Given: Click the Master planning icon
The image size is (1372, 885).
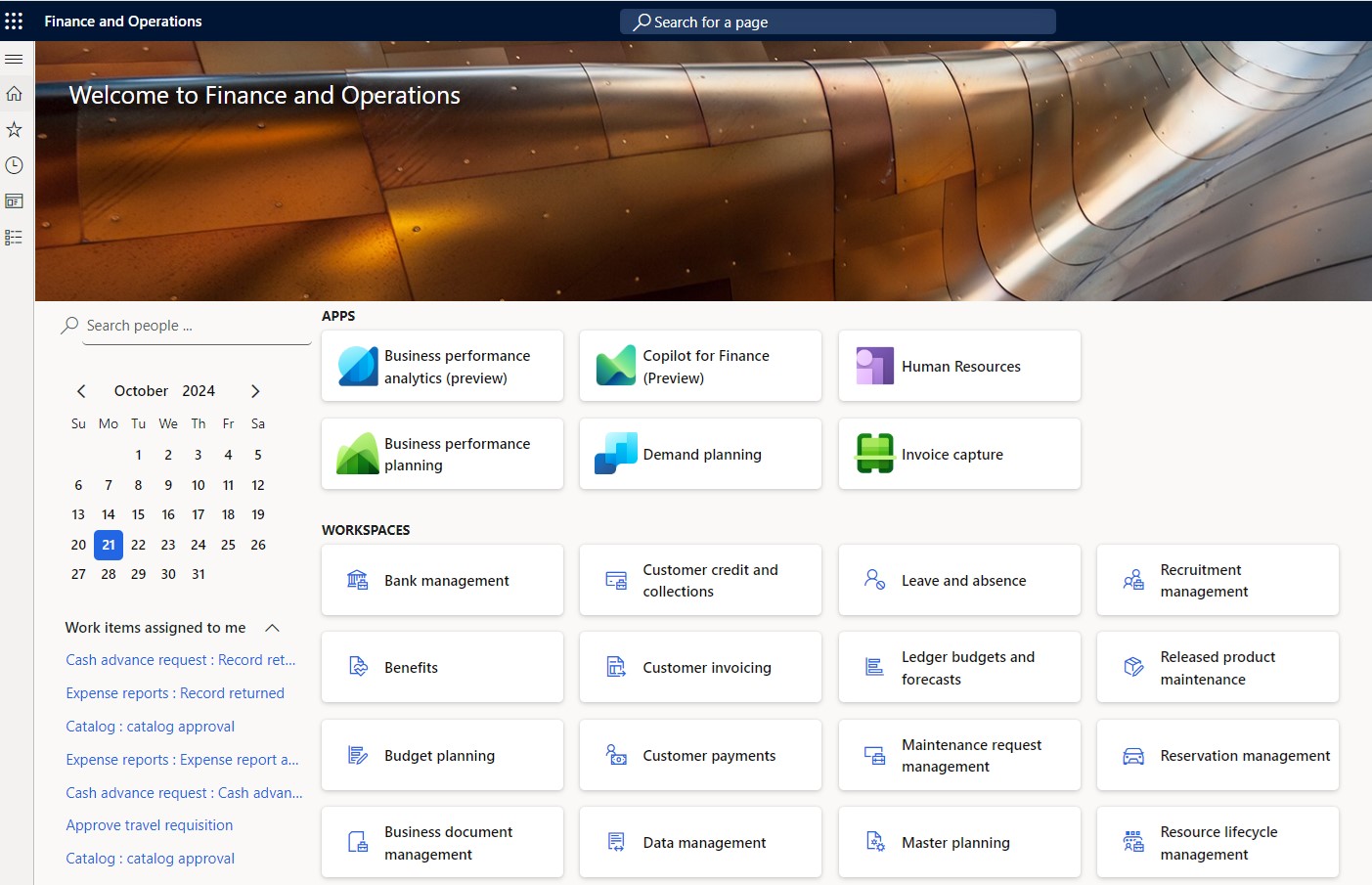Looking at the screenshot, I should tap(875, 842).
